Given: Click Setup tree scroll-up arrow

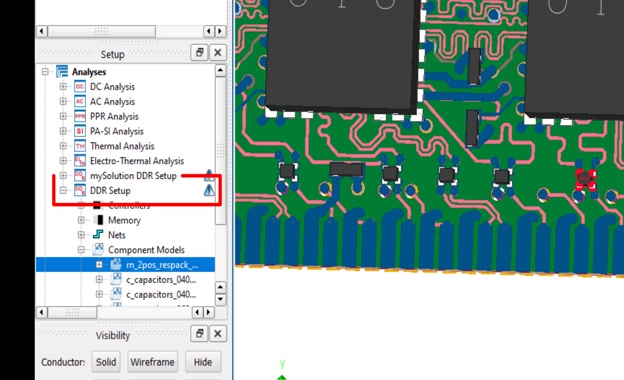Looking at the screenshot, I should (220, 71).
